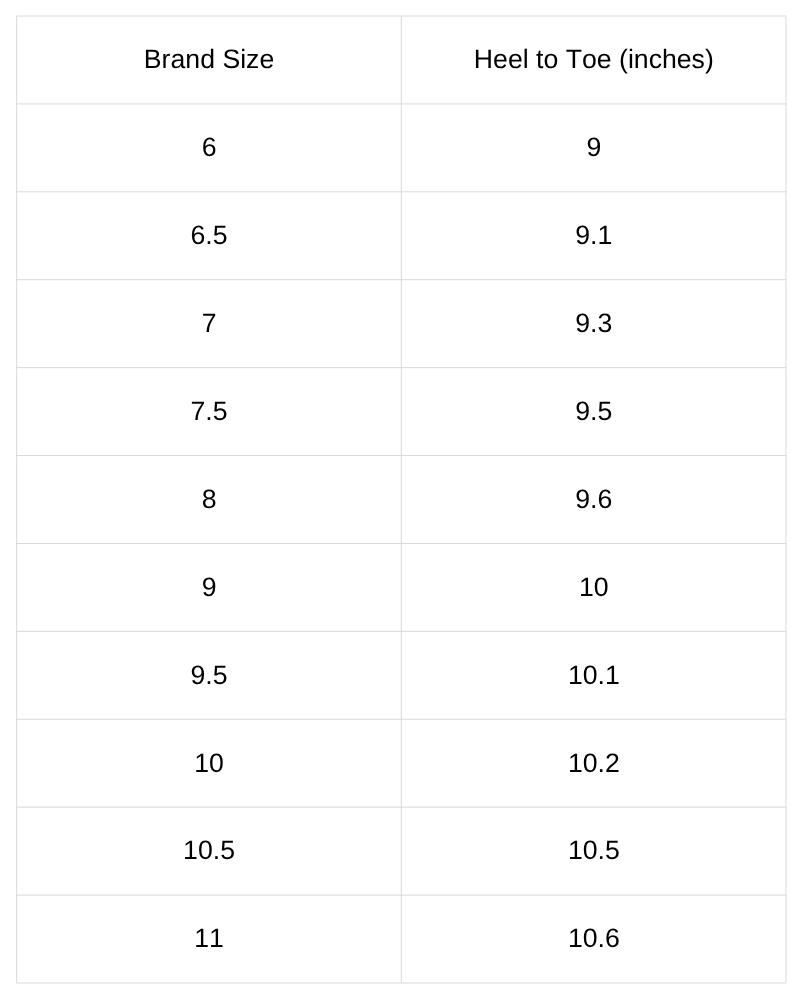Click the 9.5 inches heel-to-toe value
Viewport: 800px width, 1000px height.
593,411
